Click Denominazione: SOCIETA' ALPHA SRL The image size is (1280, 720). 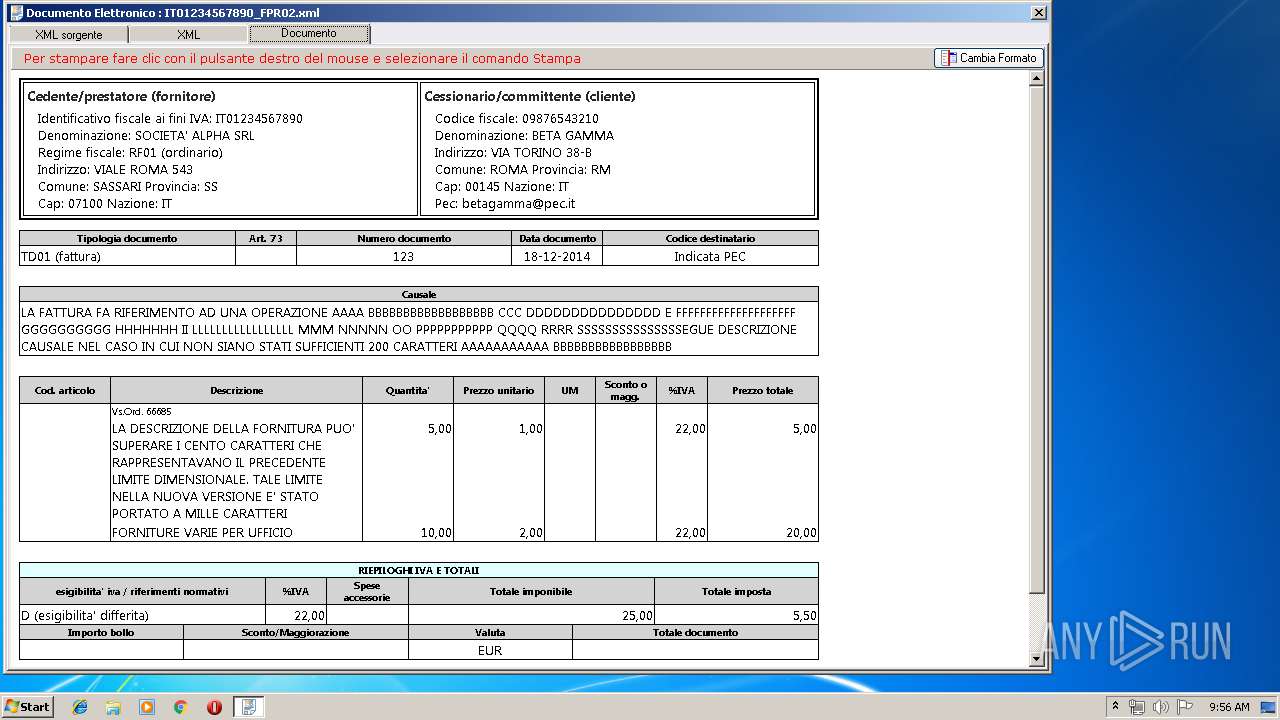(146, 136)
